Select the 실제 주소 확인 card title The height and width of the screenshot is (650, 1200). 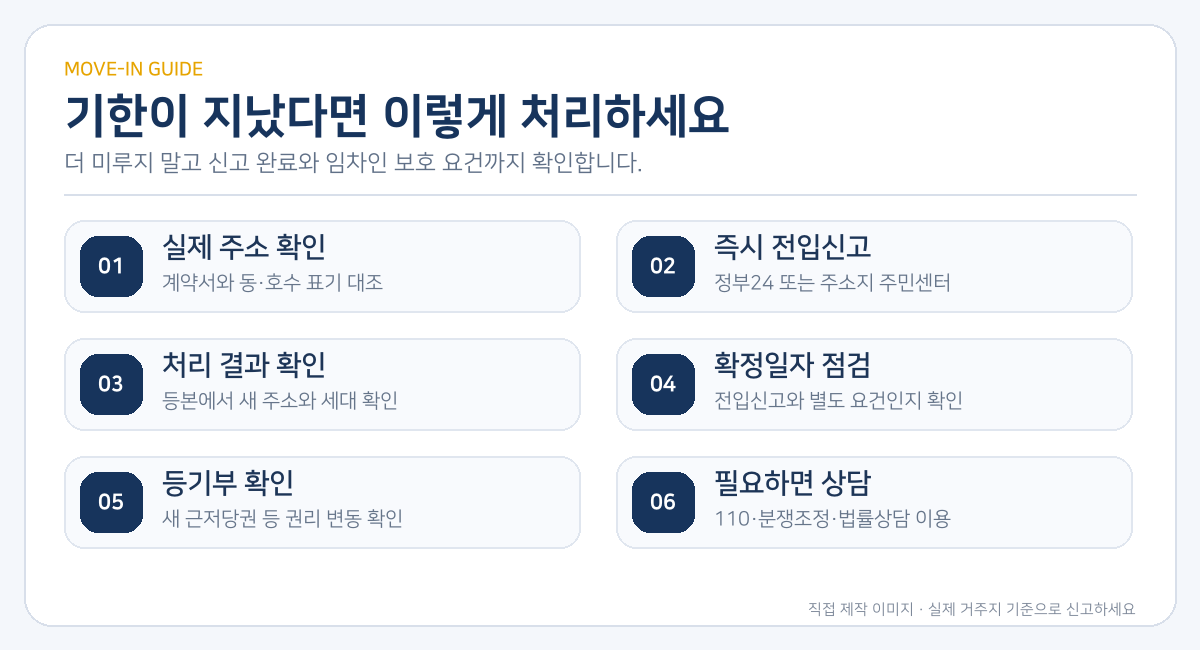click(243, 247)
